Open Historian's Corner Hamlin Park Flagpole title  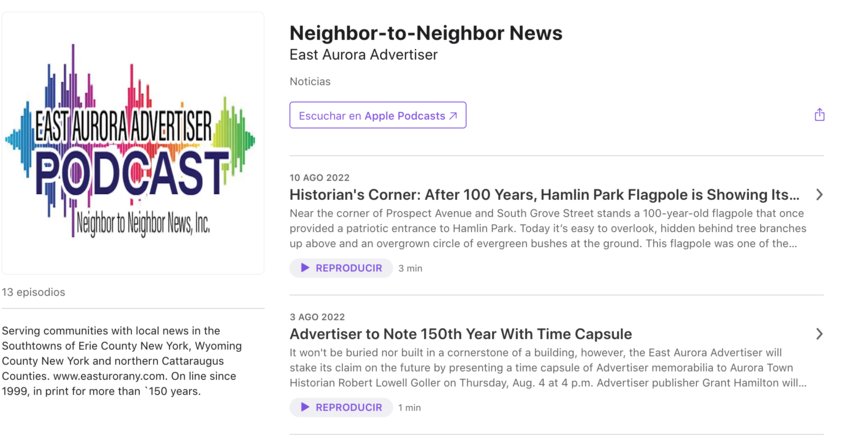click(x=544, y=195)
